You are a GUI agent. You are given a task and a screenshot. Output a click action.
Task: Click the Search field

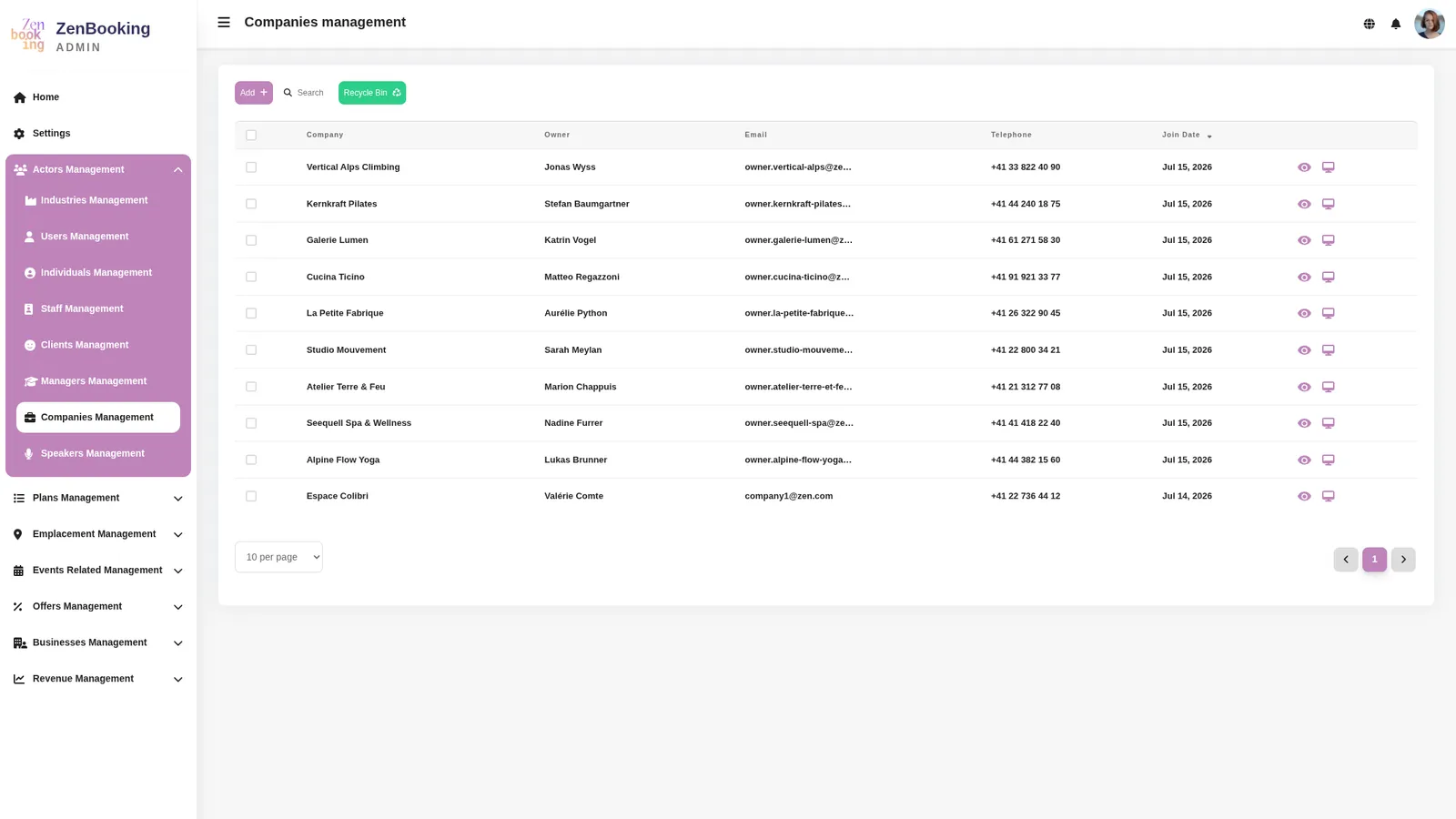(x=304, y=93)
